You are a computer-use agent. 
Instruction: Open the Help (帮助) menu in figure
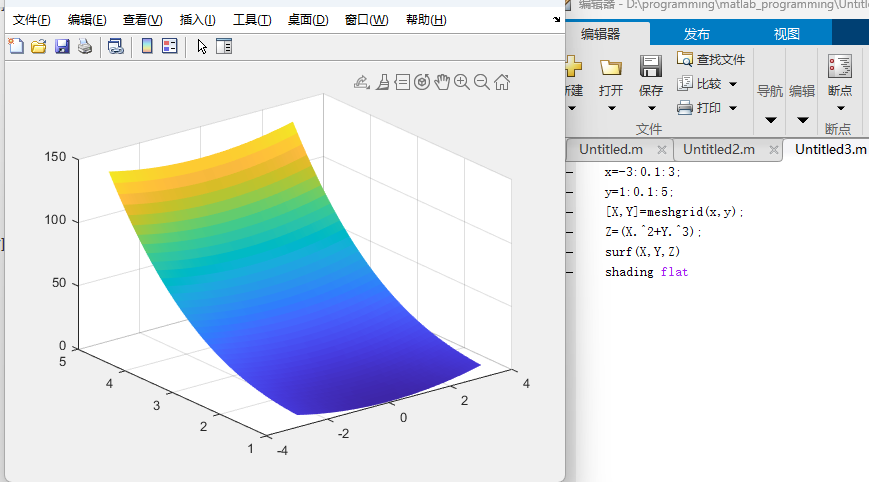pos(426,20)
